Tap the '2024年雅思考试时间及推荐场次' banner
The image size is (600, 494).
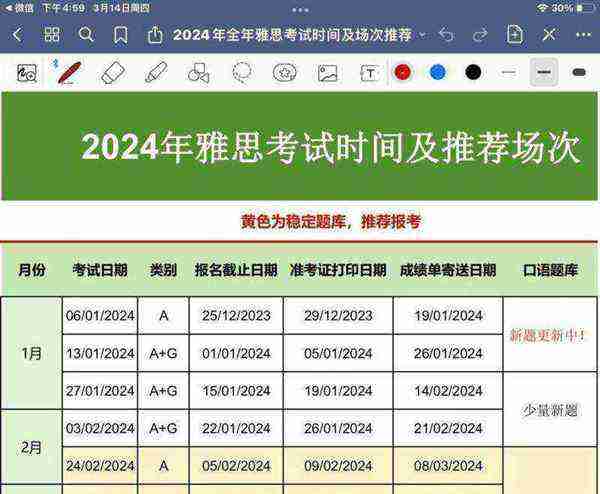point(299,146)
